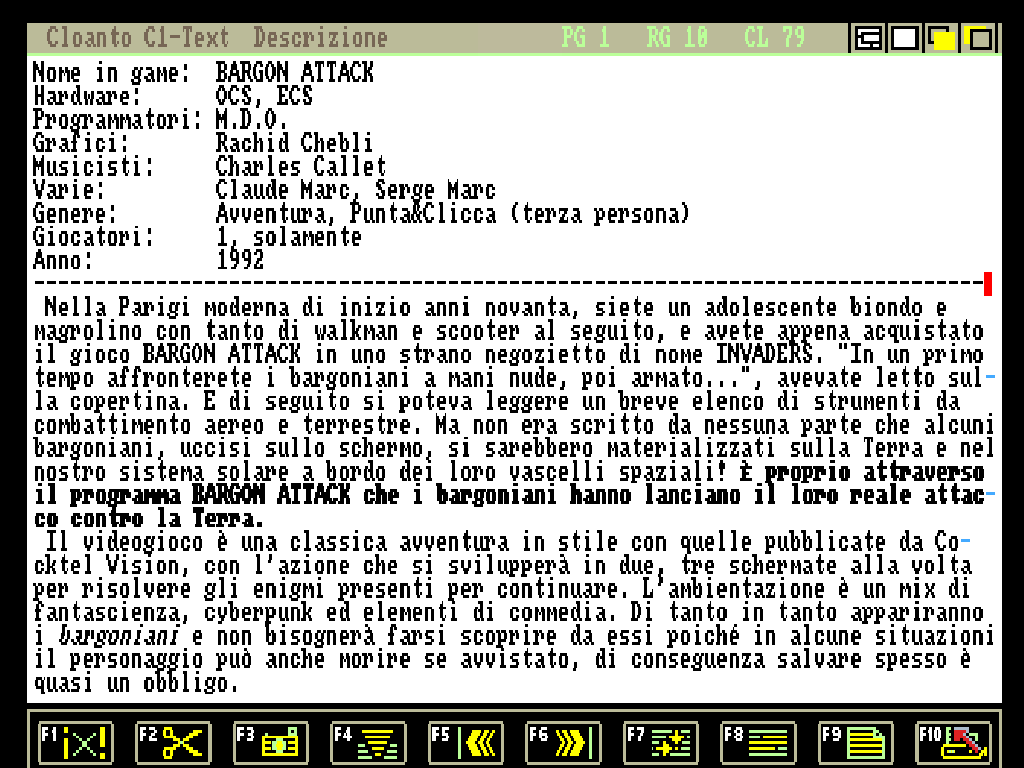Click the F5 left chevrons icon
The height and width of the screenshot is (768, 1024).
click(x=466, y=743)
